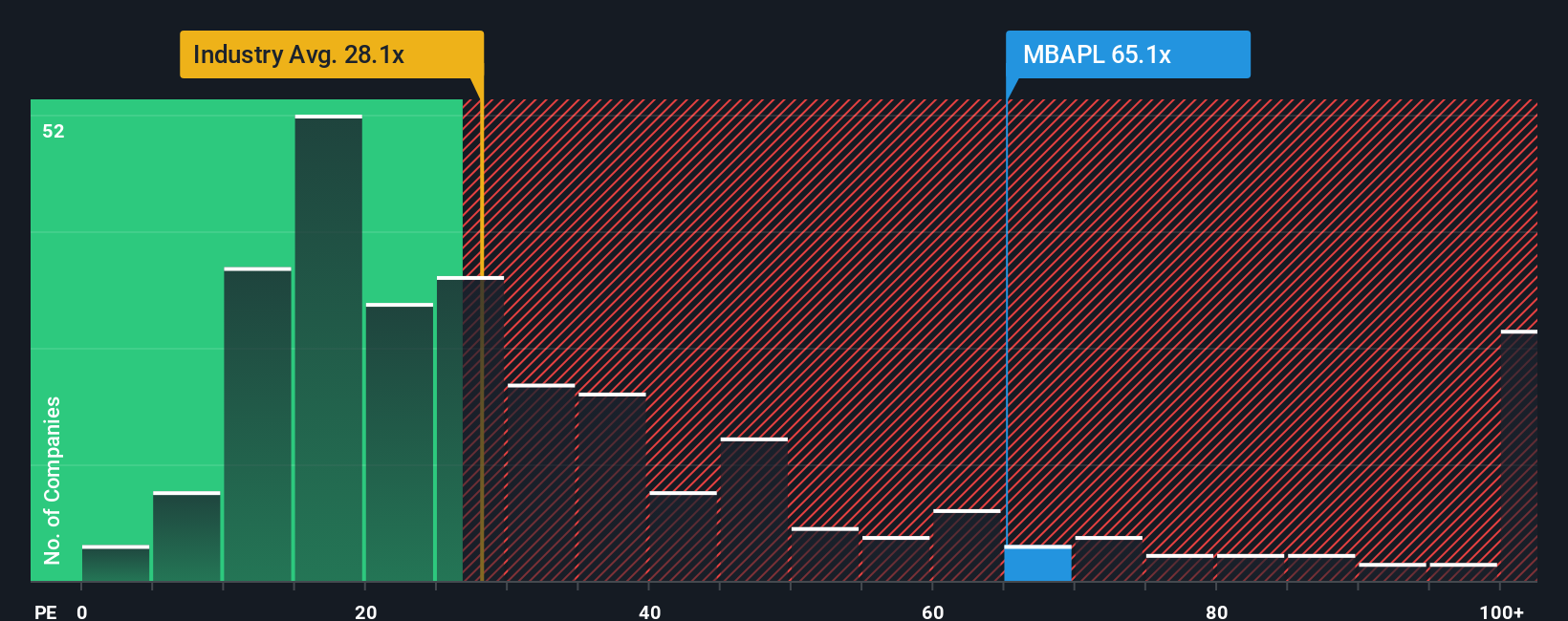
Task: Click the highlighted blue MBAPL bar
Action: [x=1038, y=564]
